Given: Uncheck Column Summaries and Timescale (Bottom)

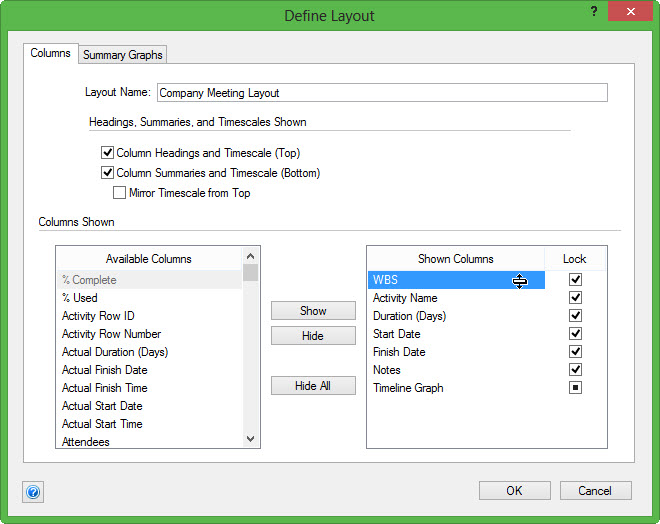Looking at the screenshot, I should point(108,173).
